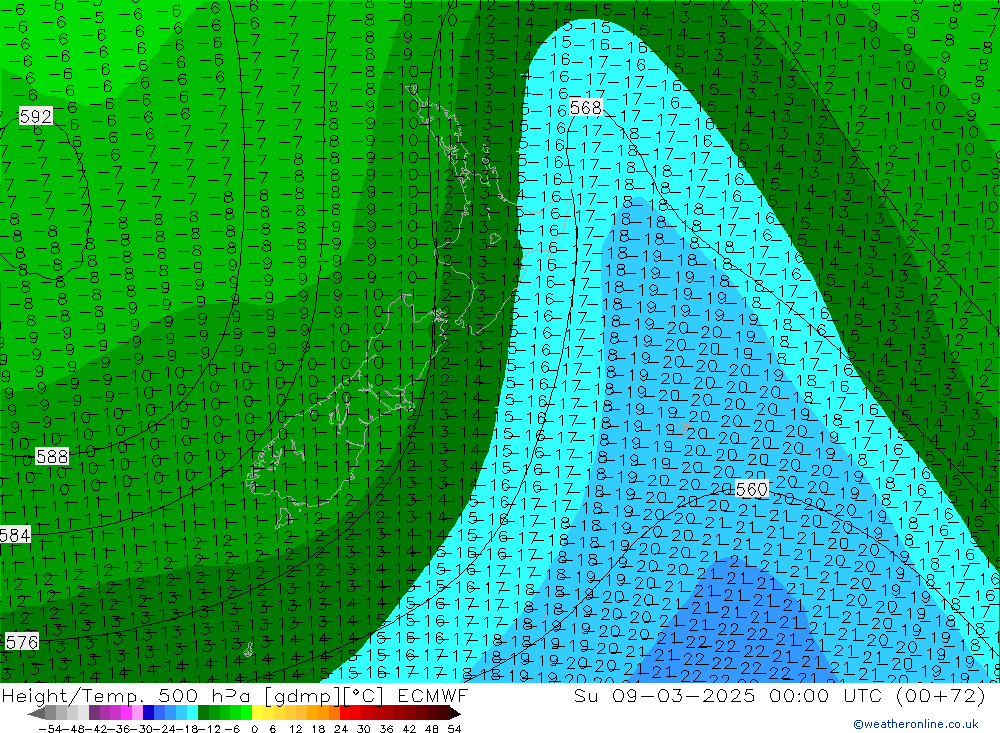This screenshot has height=733, width=1000.
Task: Click the gray left arrow end of color scale
Action: click(36, 714)
